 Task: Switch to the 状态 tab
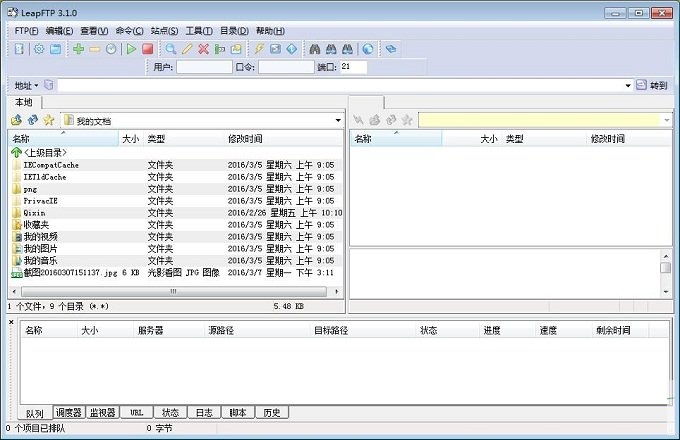click(170, 412)
